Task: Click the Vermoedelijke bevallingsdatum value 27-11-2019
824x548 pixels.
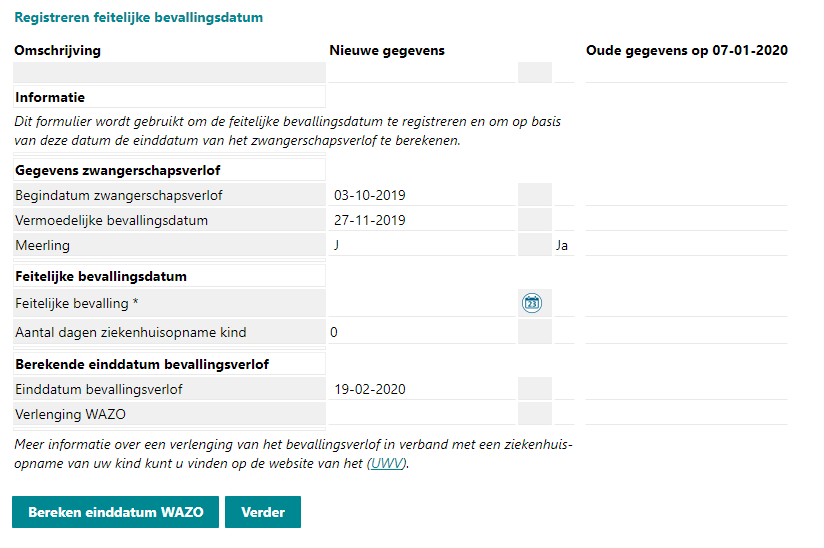Action: pos(370,220)
